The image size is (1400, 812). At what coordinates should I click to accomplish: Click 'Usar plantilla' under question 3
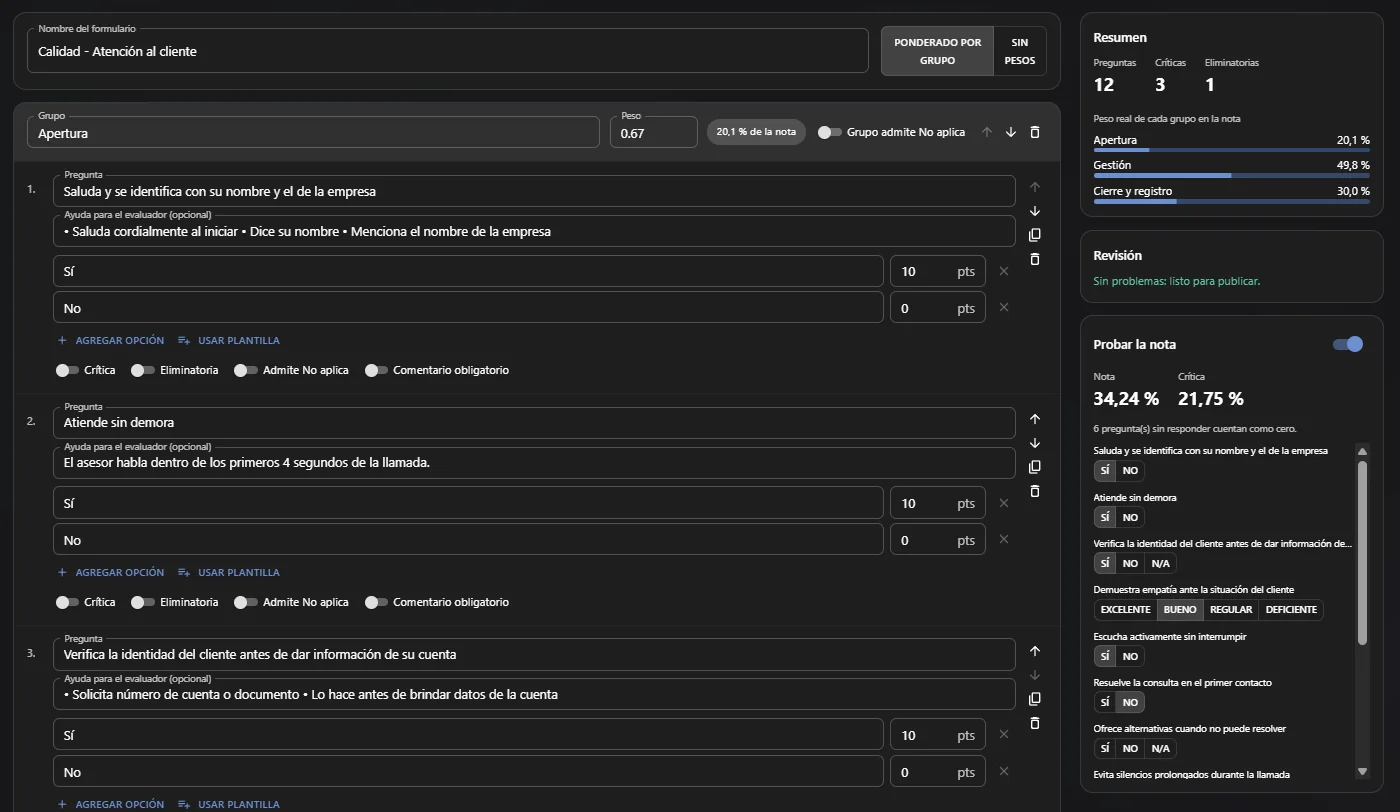[x=229, y=804]
